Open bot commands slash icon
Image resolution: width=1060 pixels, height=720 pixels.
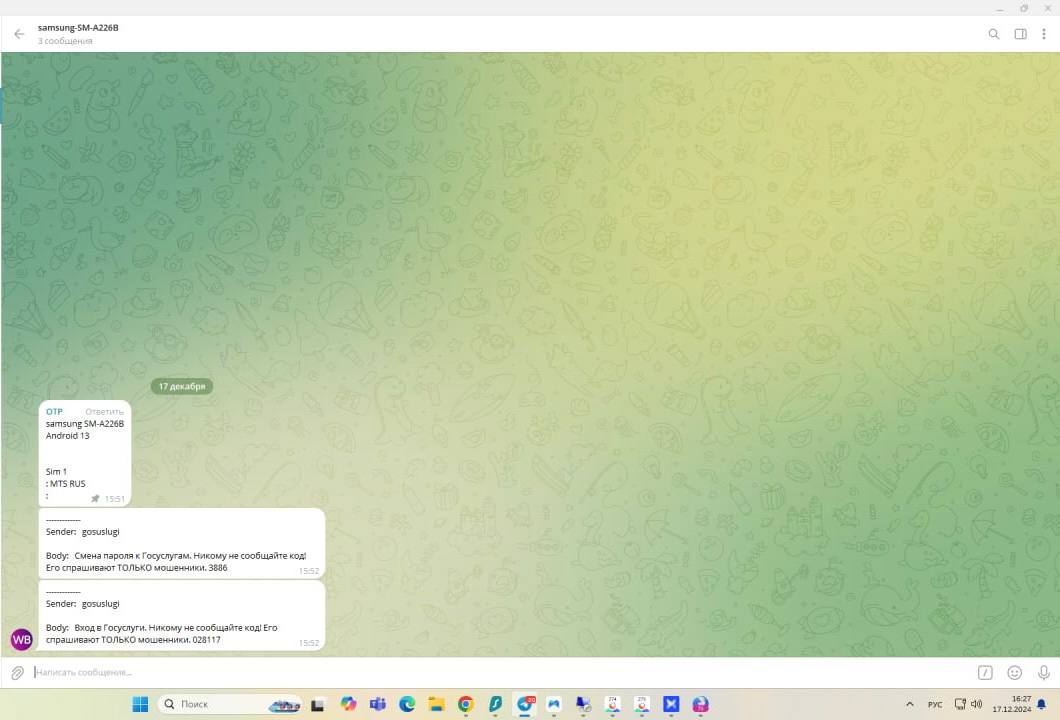(985, 673)
